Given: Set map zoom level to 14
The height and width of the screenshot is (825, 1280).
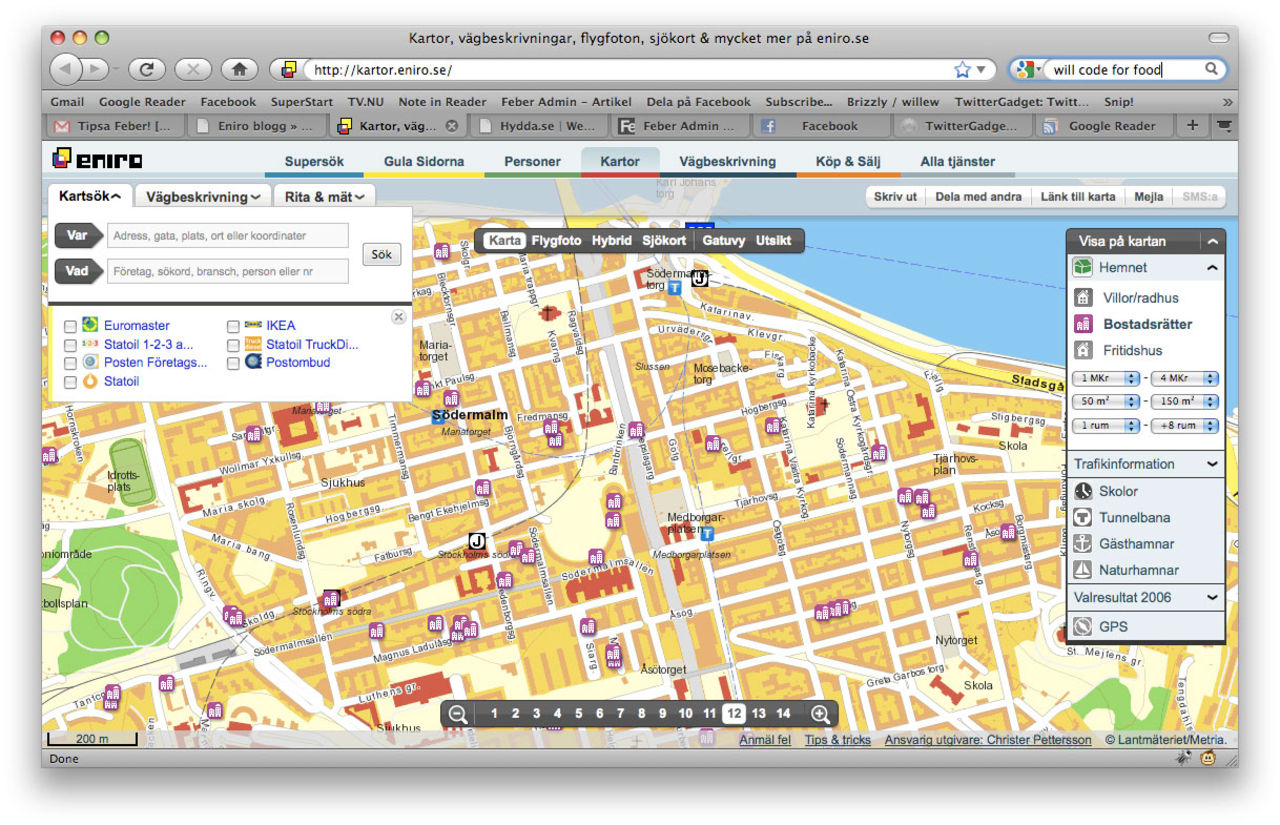Looking at the screenshot, I should pos(783,714).
